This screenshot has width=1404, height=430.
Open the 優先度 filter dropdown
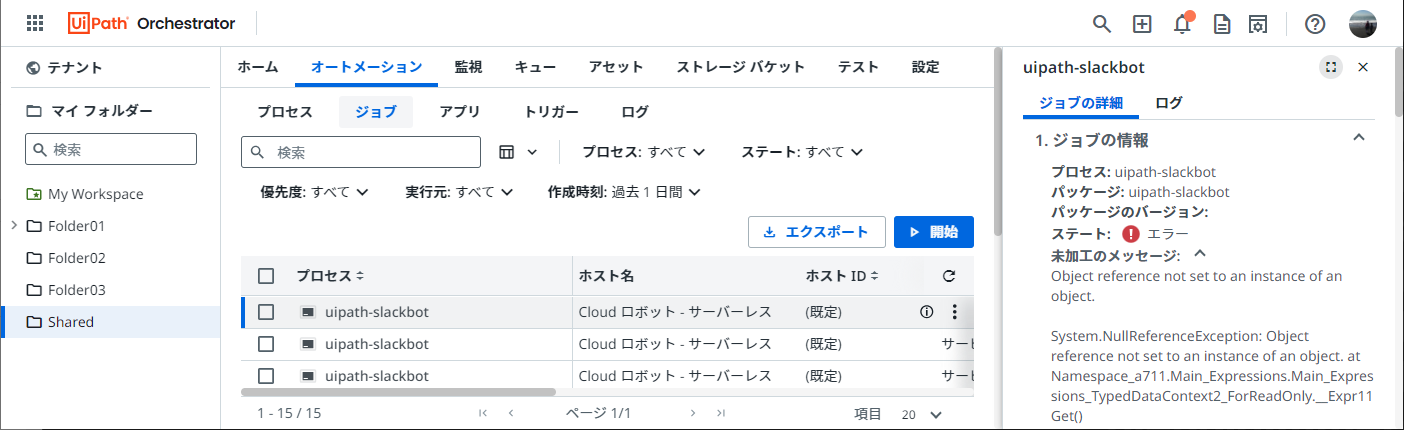click(x=315, y=191)
